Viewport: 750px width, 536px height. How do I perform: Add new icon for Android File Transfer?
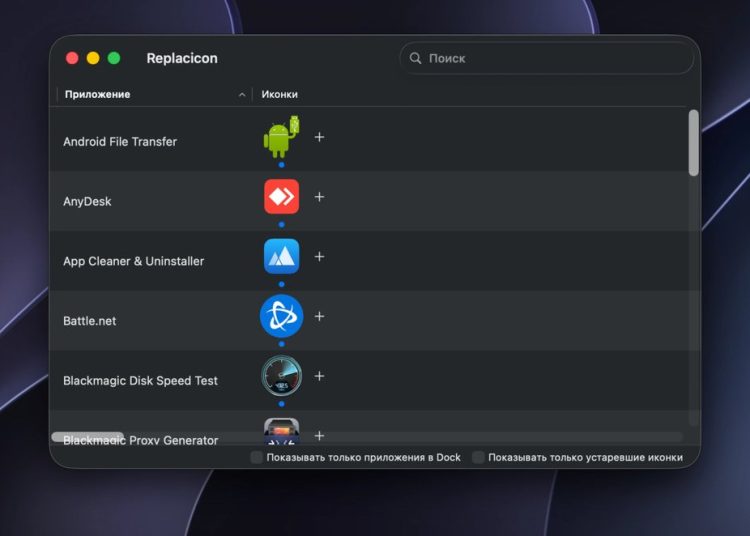click(x=319, y=137)
